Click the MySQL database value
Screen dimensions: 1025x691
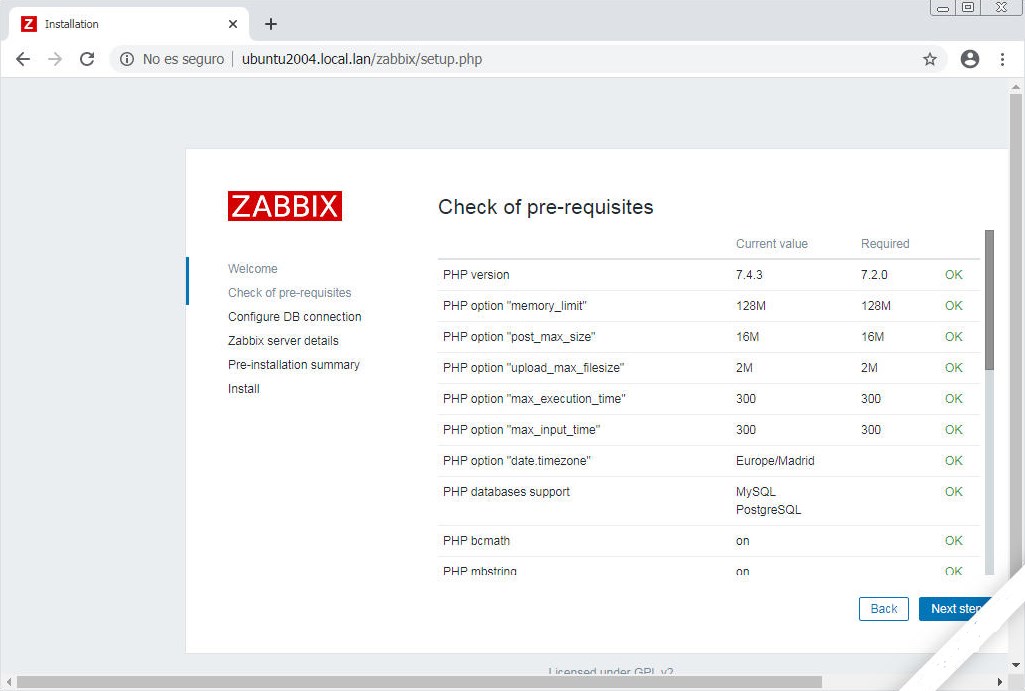(756, 492)
